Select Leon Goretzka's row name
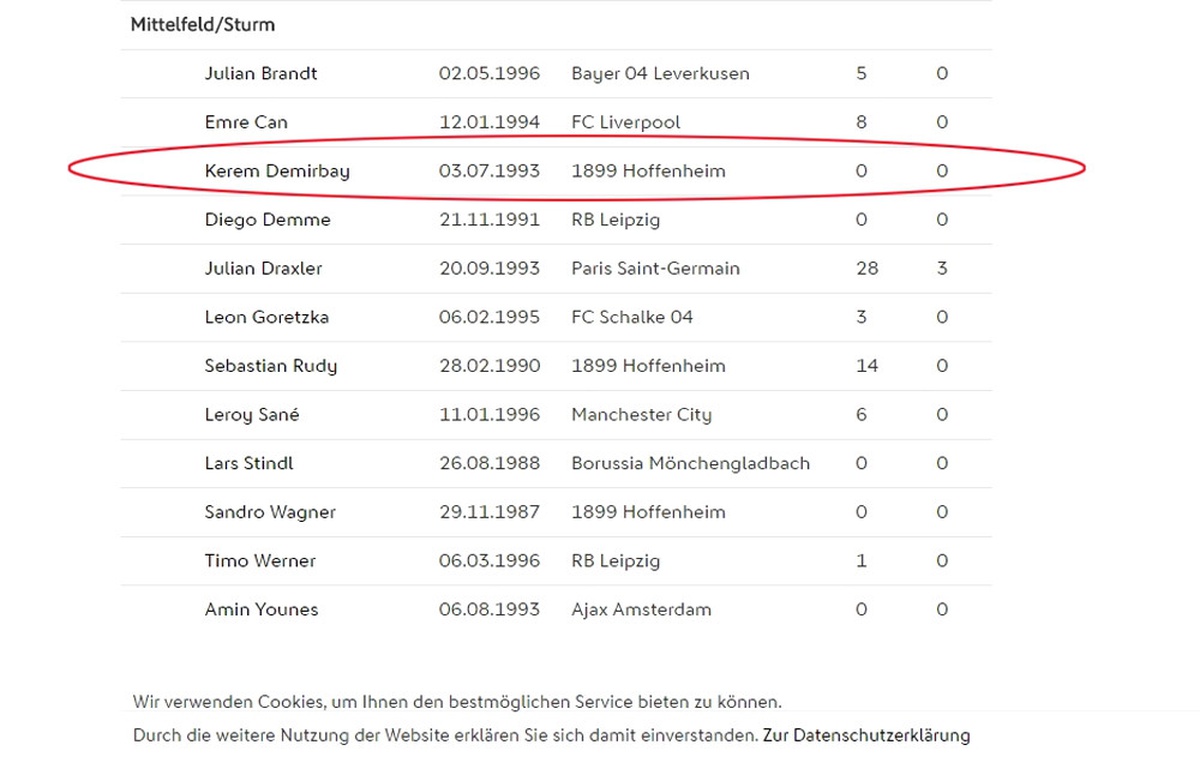 click(x=266, y=318)
